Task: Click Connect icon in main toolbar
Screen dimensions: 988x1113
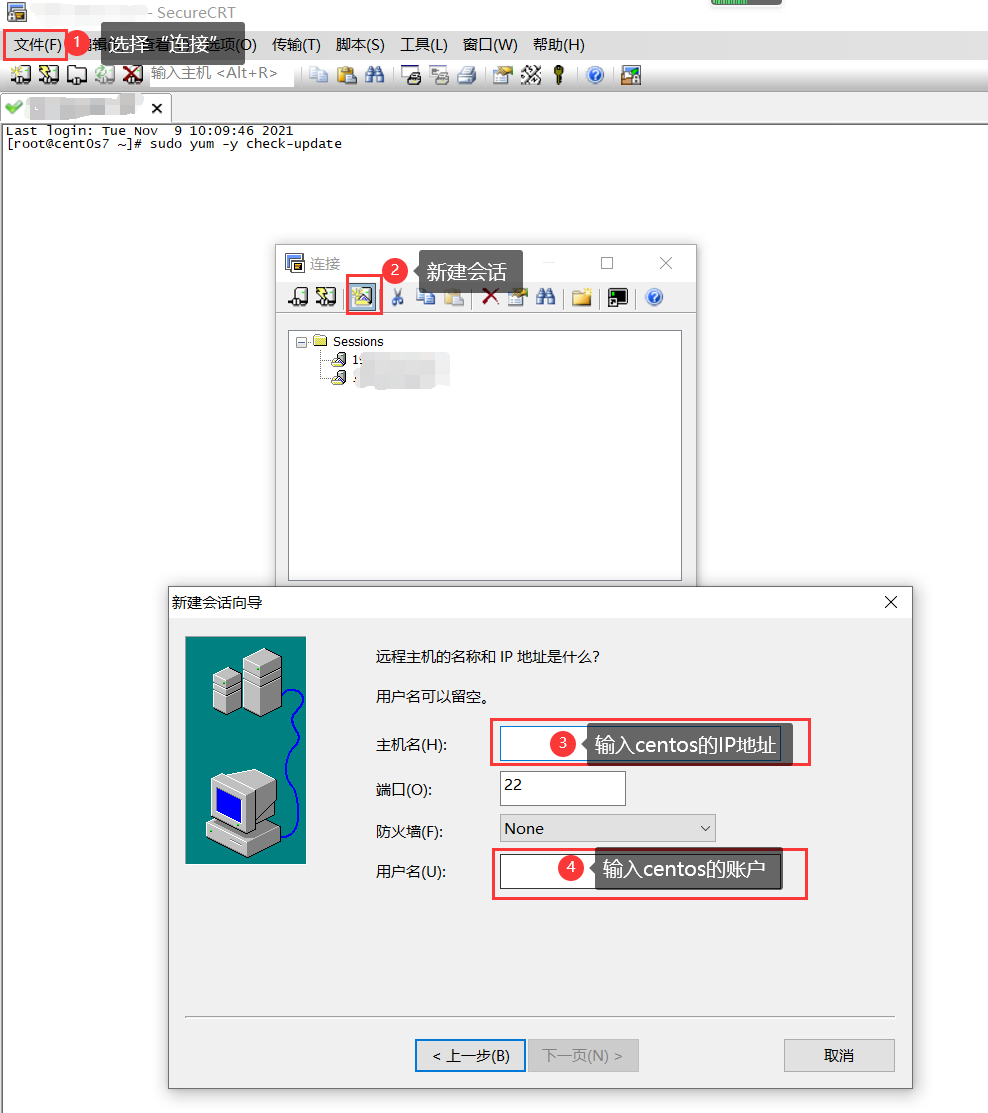Action: coord(21,75)
